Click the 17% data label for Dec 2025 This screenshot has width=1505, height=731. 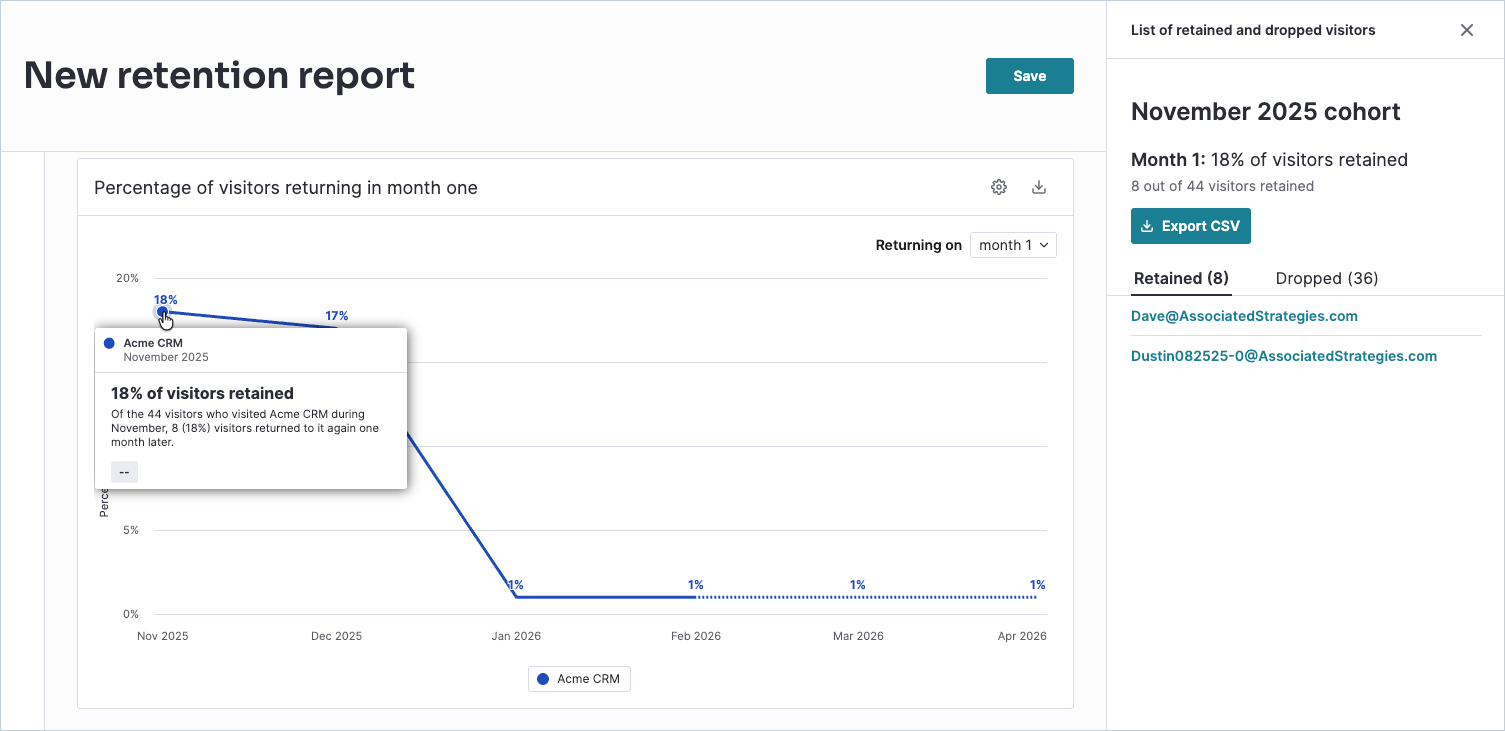point(336,316)
